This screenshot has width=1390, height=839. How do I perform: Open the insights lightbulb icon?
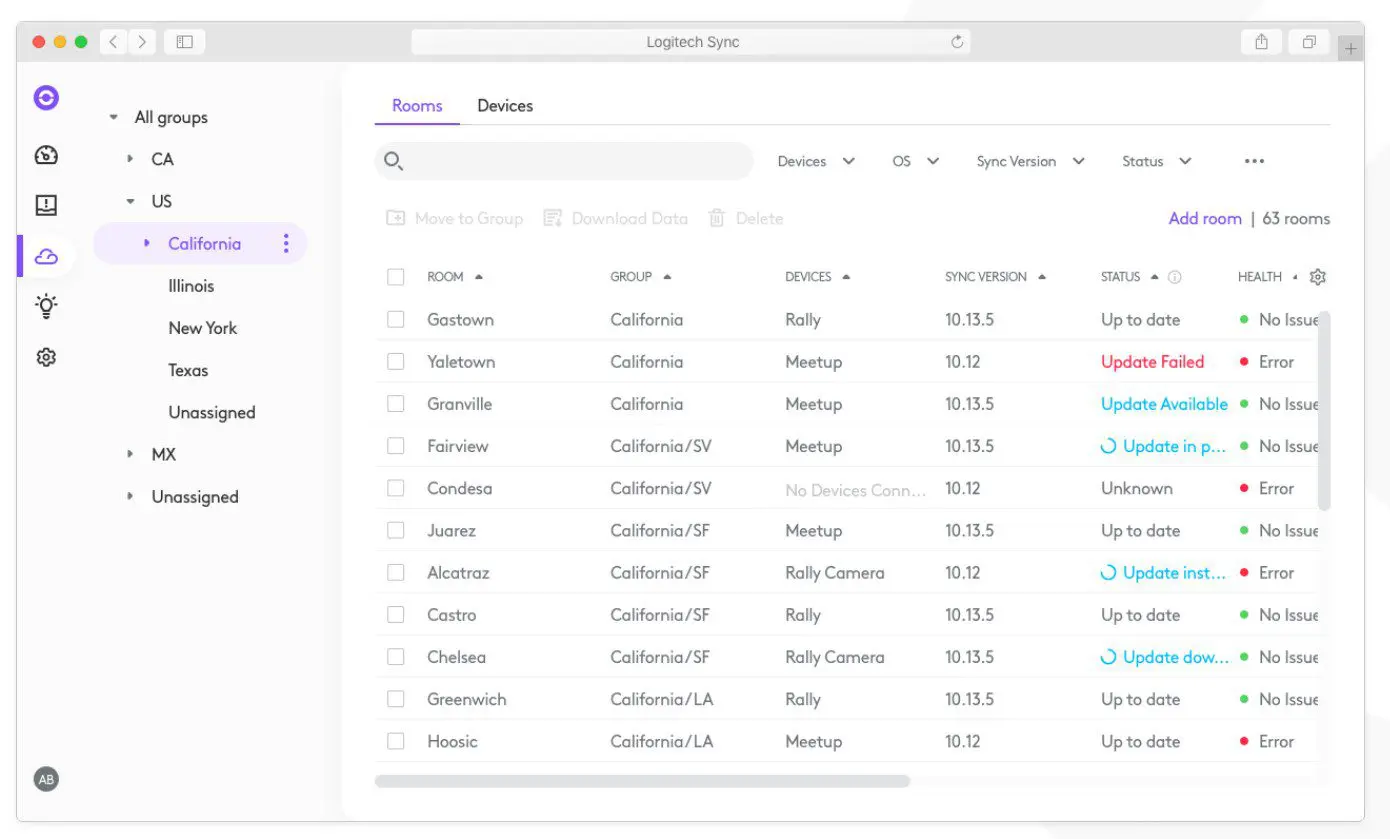coord(46,306)
